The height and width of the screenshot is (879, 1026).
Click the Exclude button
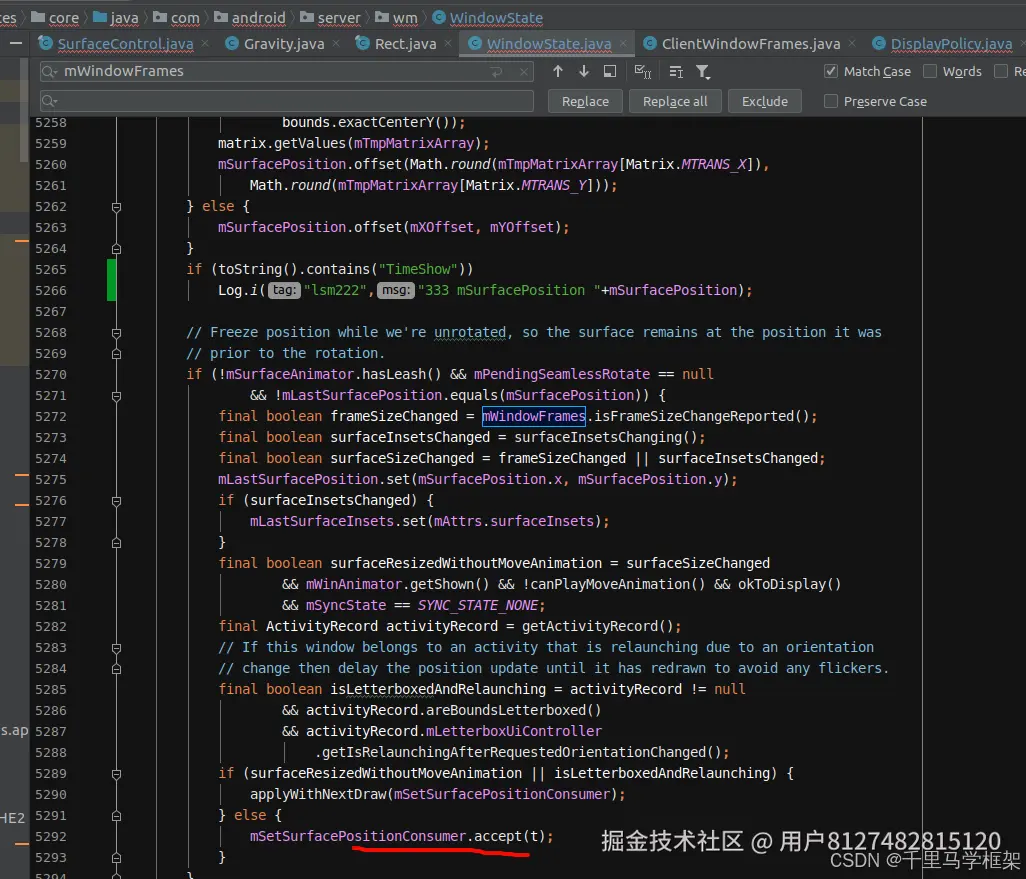(765, 101)
